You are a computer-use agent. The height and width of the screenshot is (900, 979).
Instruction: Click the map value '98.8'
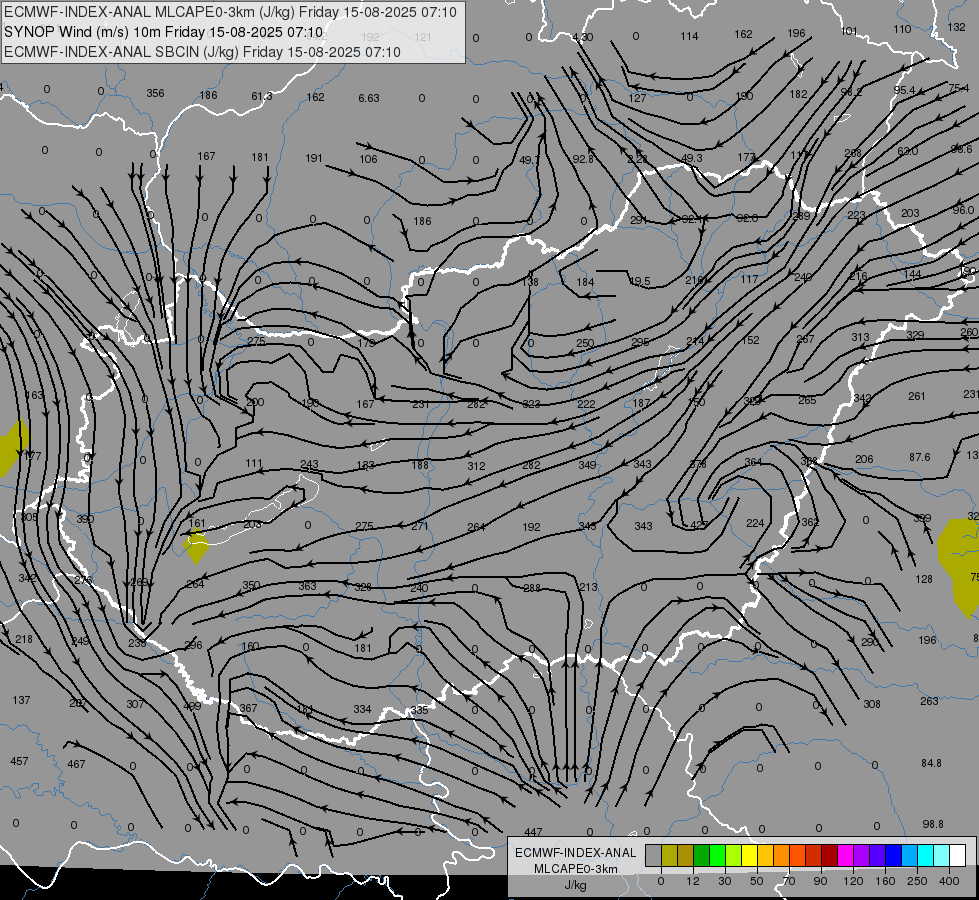[933, 824]
